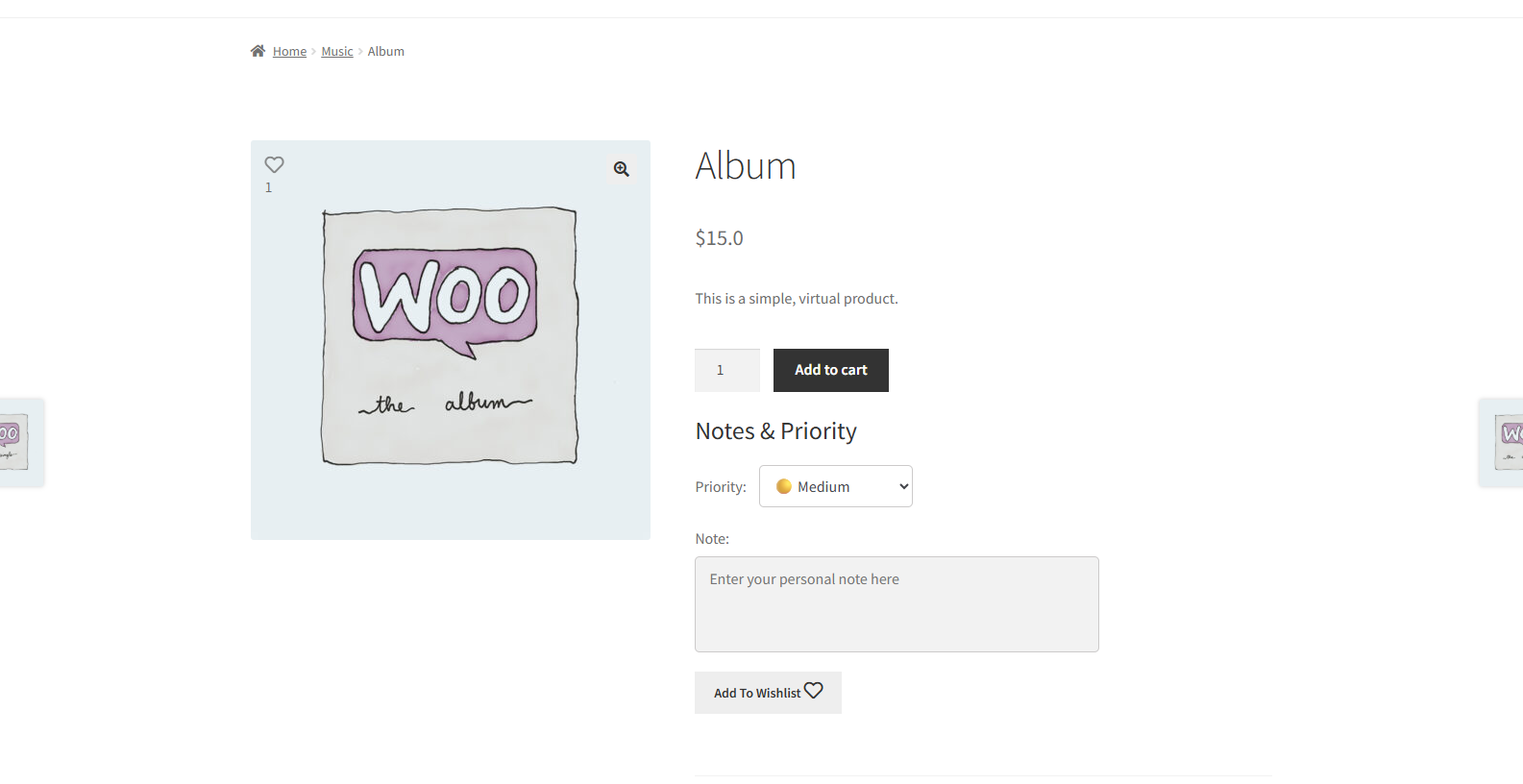
Task: Click heart icon inside Add To Wishlist
Action: (x=814, y=691)
